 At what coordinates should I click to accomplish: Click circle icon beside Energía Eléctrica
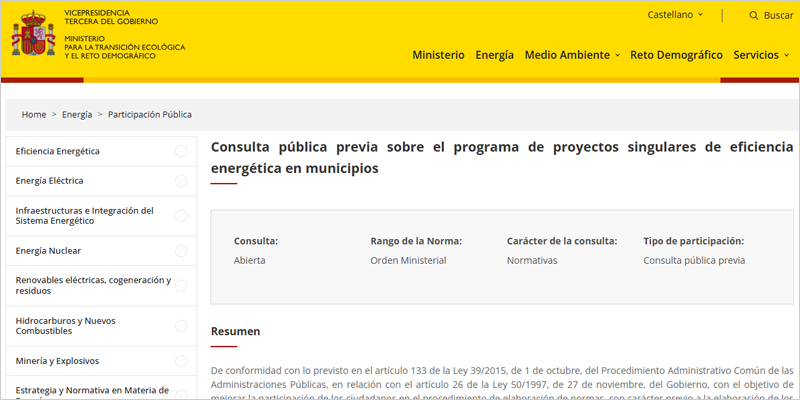(181, 181)
